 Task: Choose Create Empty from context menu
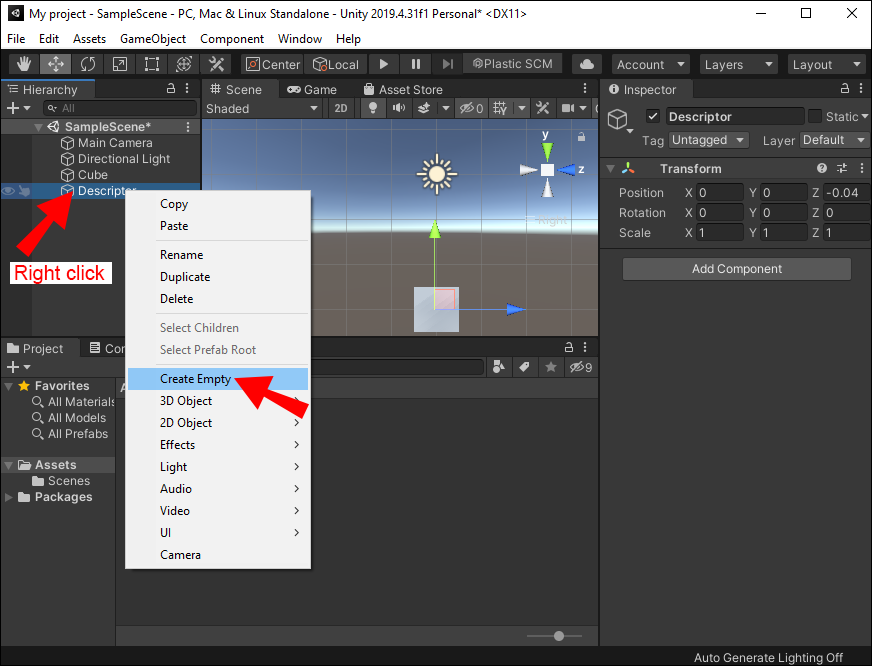point(217,379)
